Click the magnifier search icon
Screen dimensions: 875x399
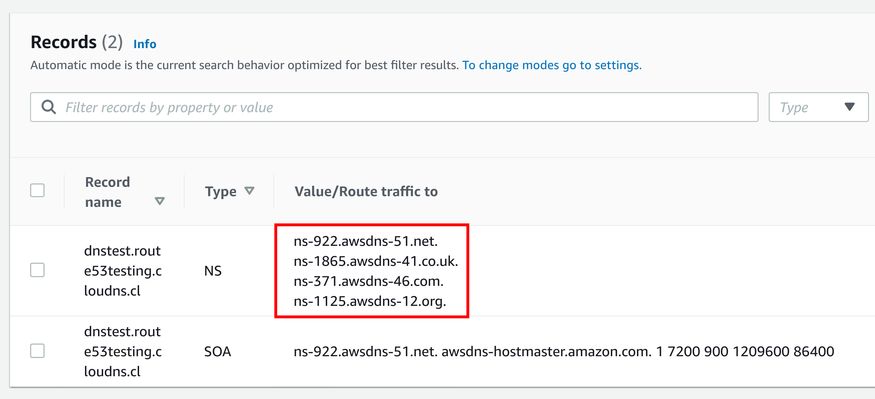pyautogui.click(x=49, y=107)
